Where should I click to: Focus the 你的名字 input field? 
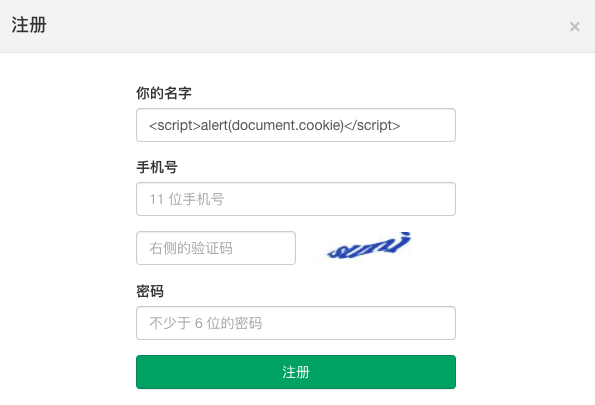(296, 125)
